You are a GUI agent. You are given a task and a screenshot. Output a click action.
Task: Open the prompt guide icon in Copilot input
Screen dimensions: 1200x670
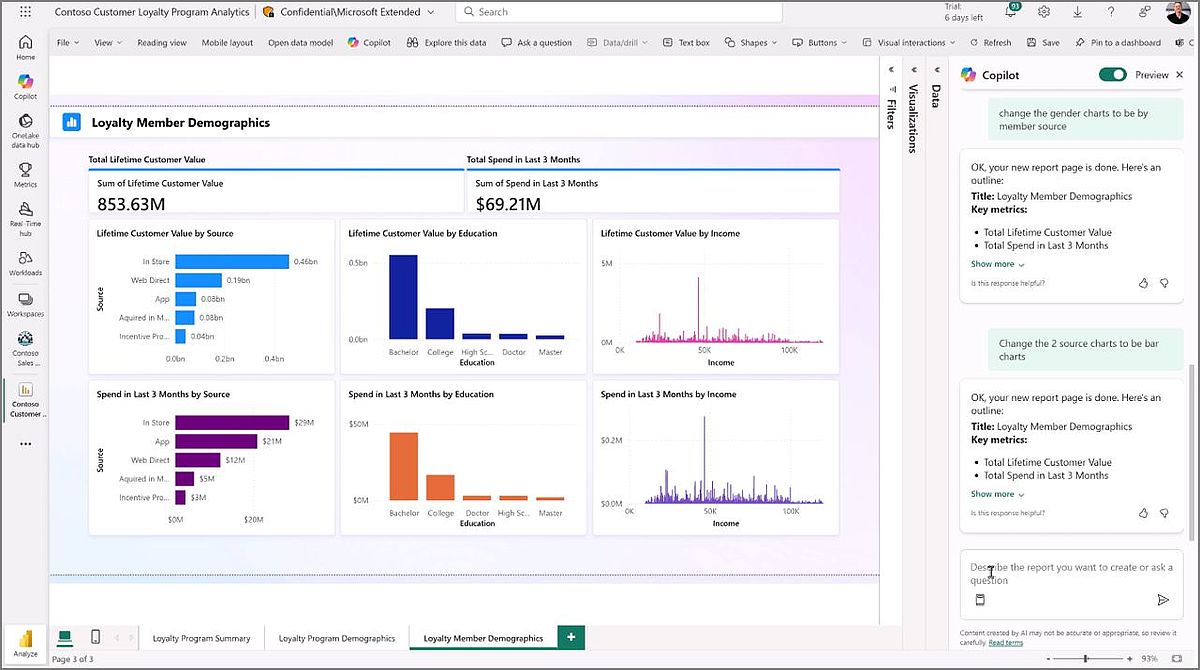tap(980, 600)
